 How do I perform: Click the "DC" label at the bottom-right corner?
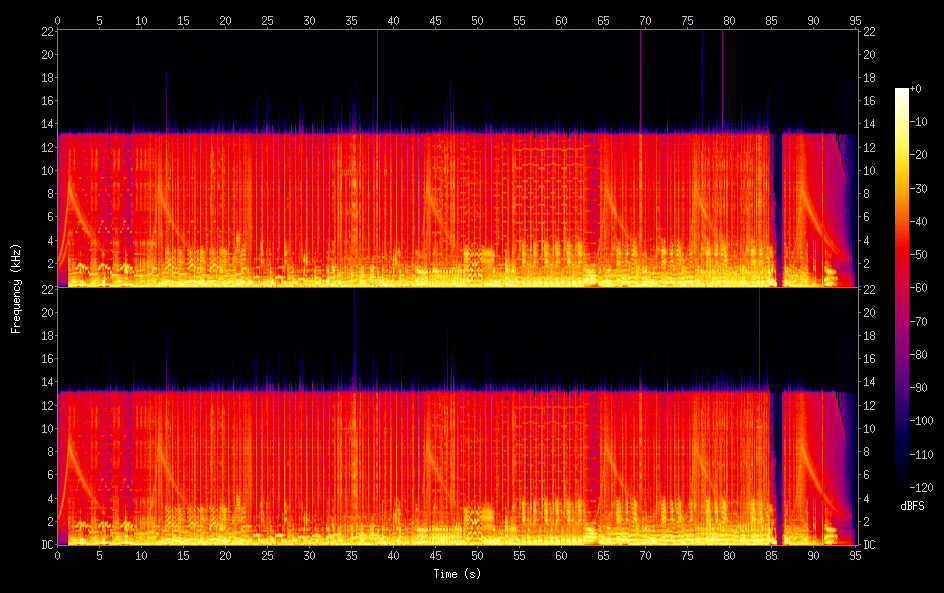[869, 545]
